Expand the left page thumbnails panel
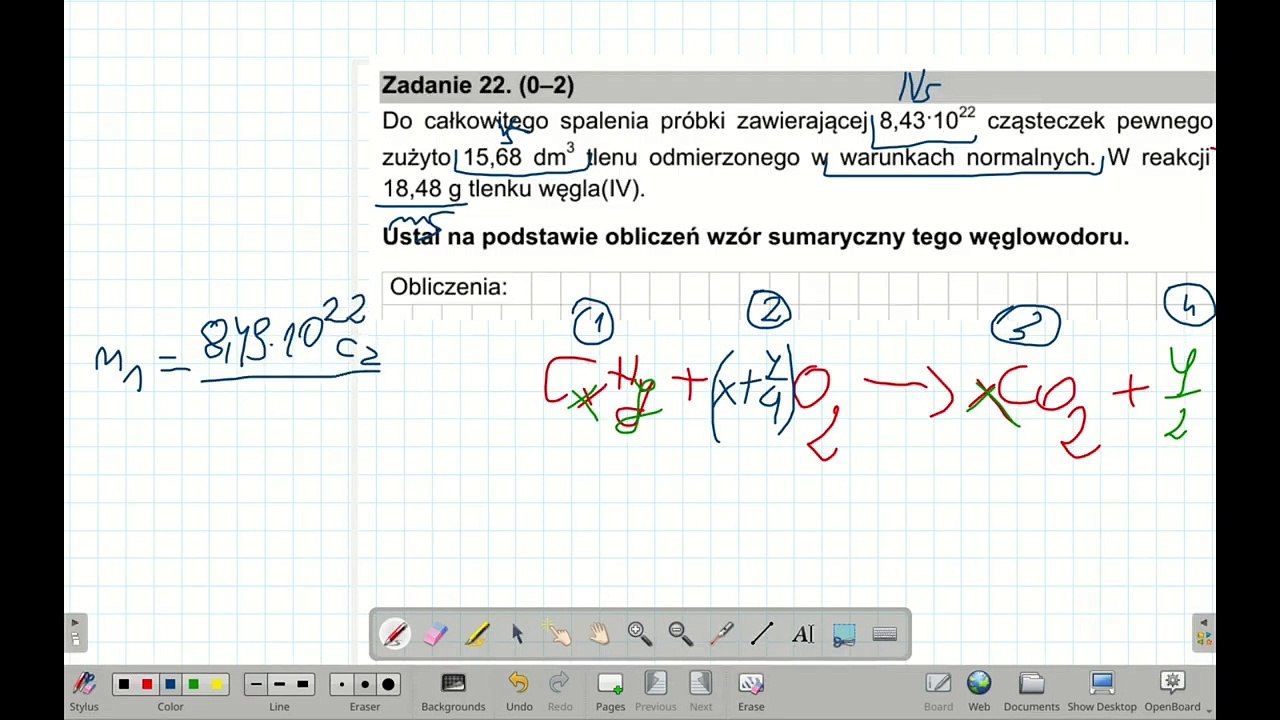This screenshot has width=1280, height=720. click(x=75, y=632)
